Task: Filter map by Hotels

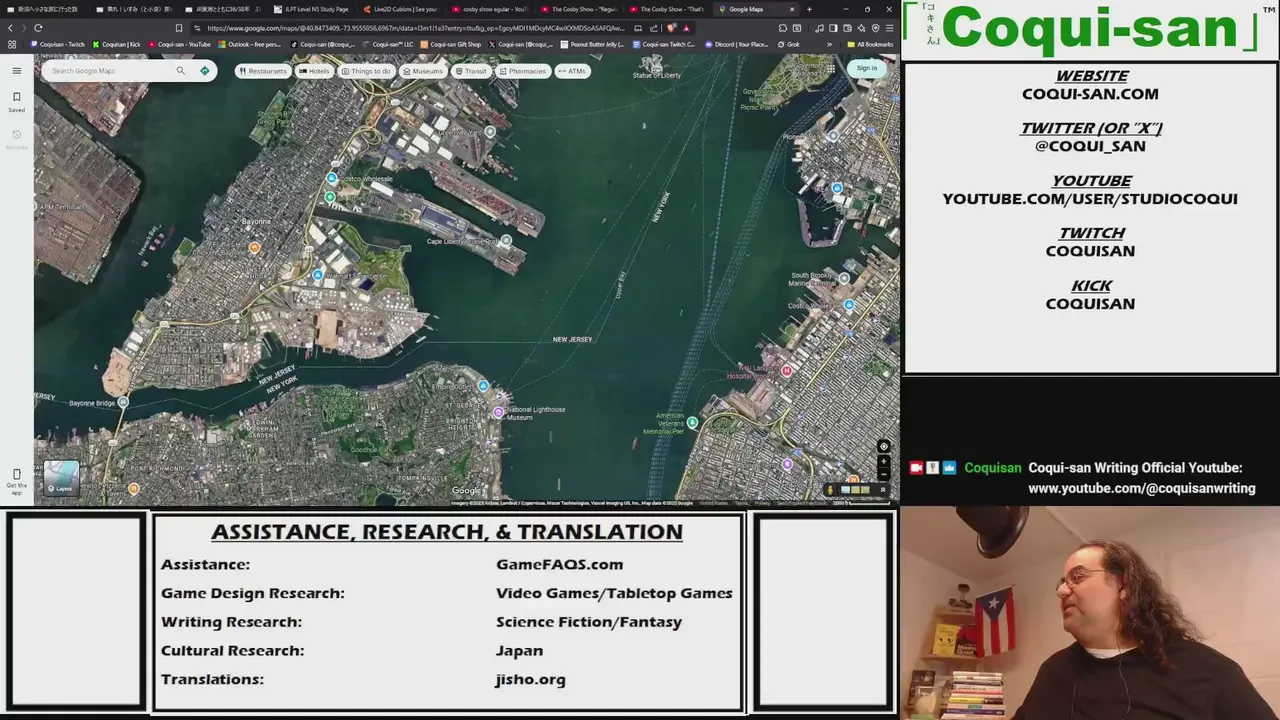Action: tap(314, 71)
